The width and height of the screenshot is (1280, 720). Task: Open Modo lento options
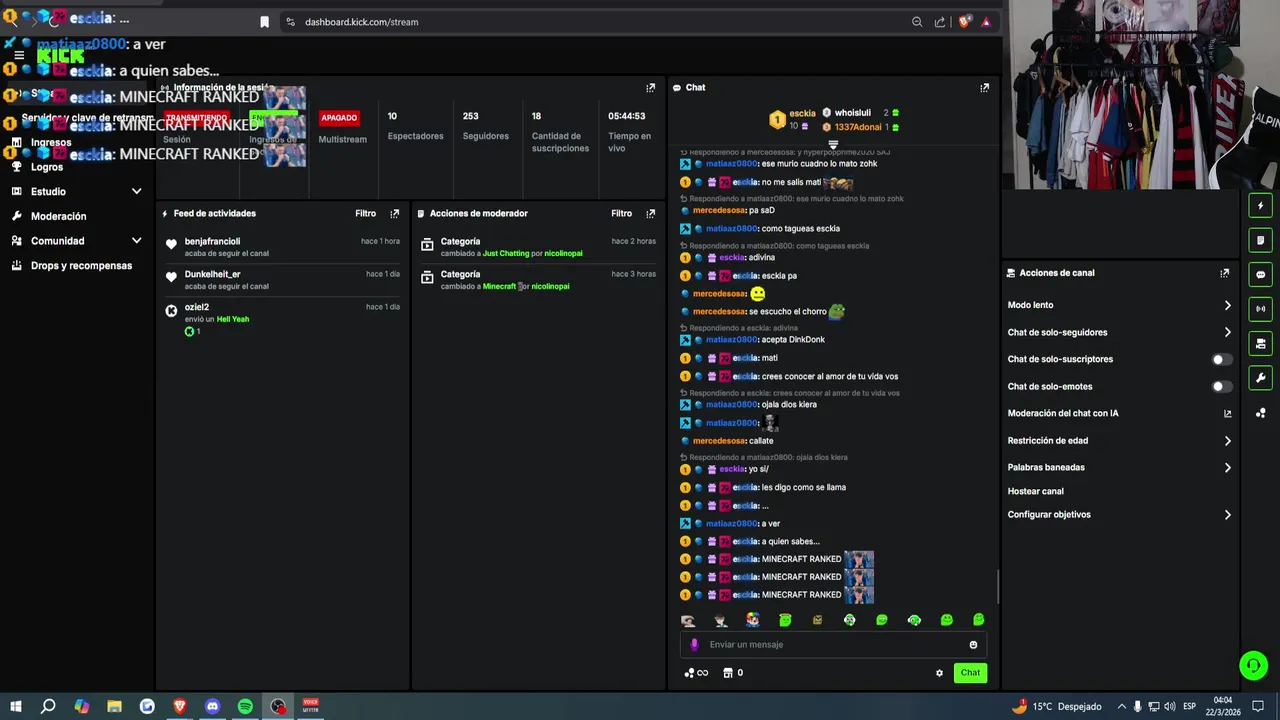tap(1119, 305)
